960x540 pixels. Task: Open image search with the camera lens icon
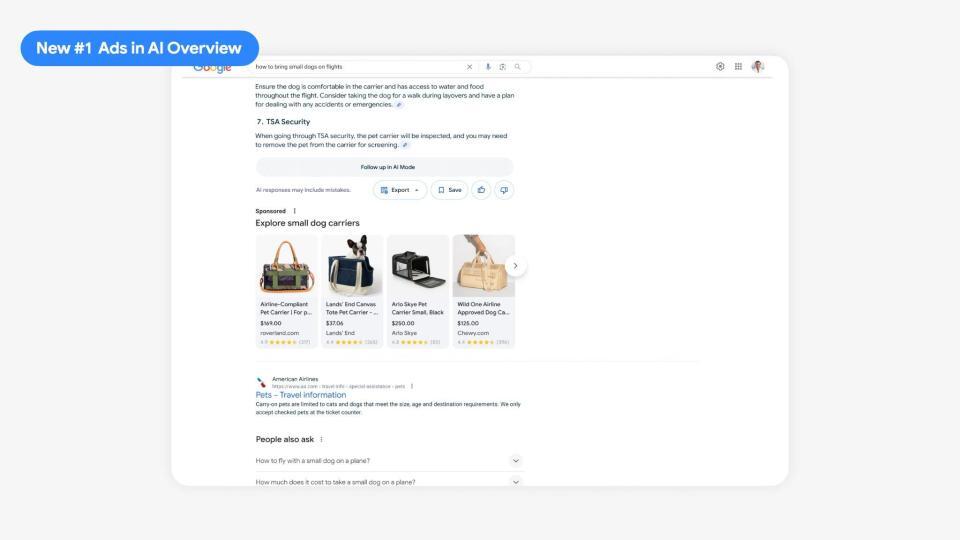pyautogui.click(x=503, y=67)
